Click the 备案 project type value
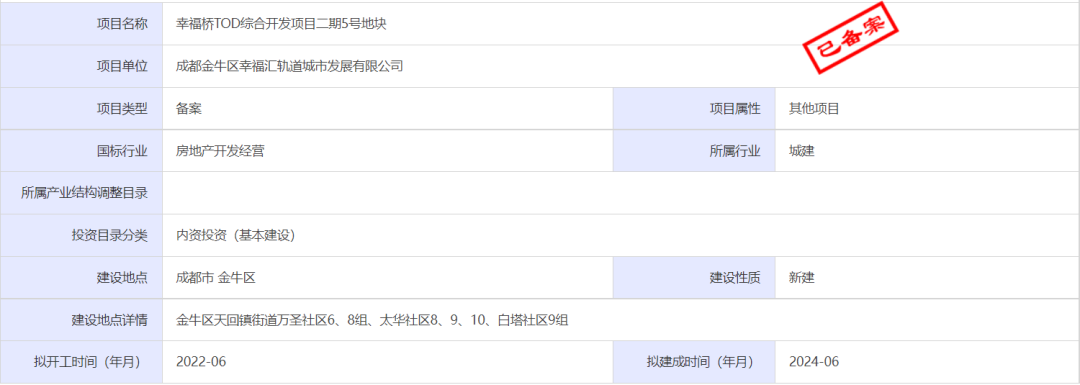The image size is (1080, 385). (189, 108)
